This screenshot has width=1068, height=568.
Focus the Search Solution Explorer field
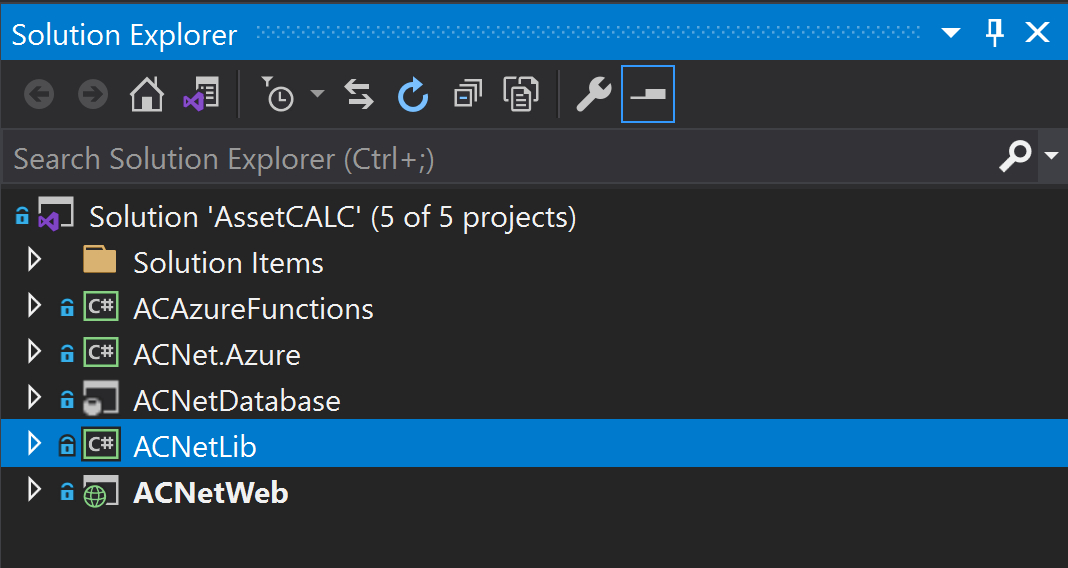tap(501, 157)
